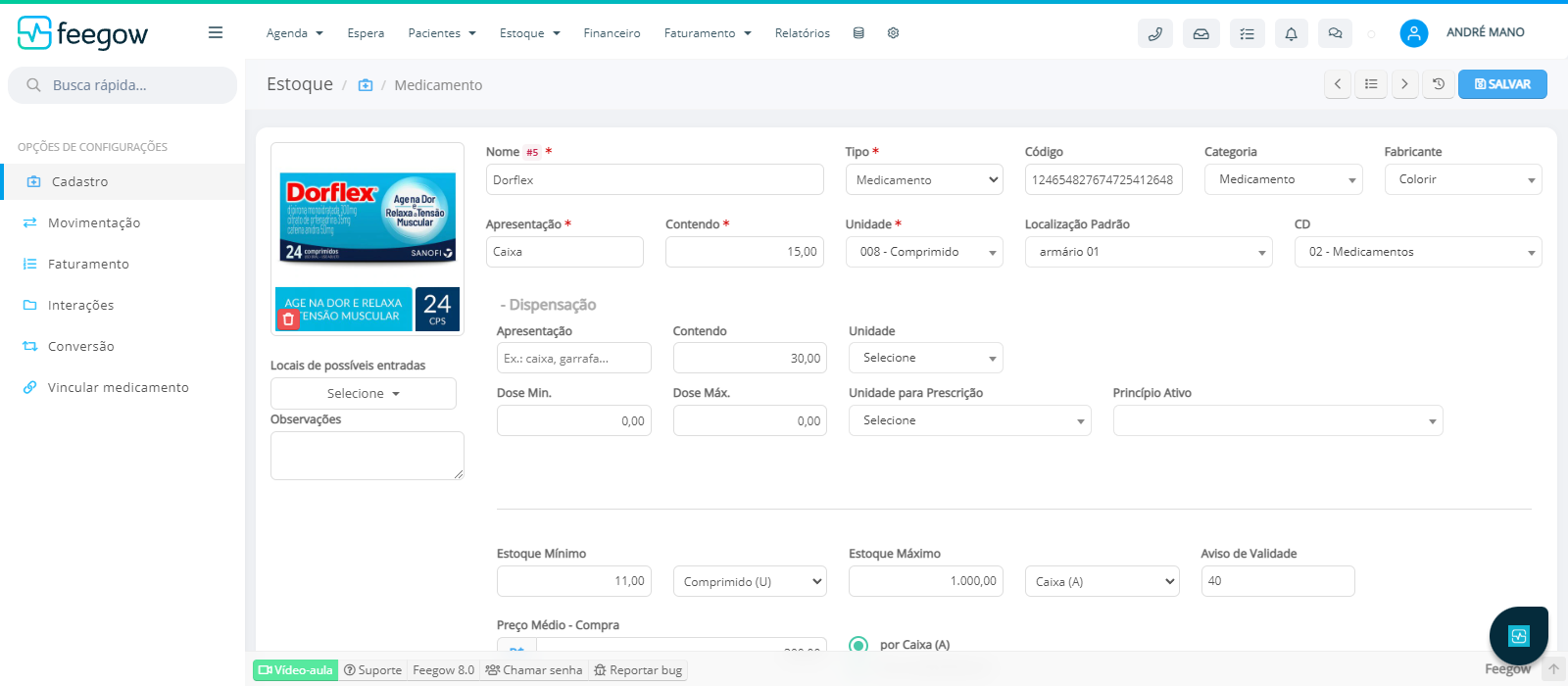
Task: Select the 'por Caixa (A)' radio option
Action: 858,645
